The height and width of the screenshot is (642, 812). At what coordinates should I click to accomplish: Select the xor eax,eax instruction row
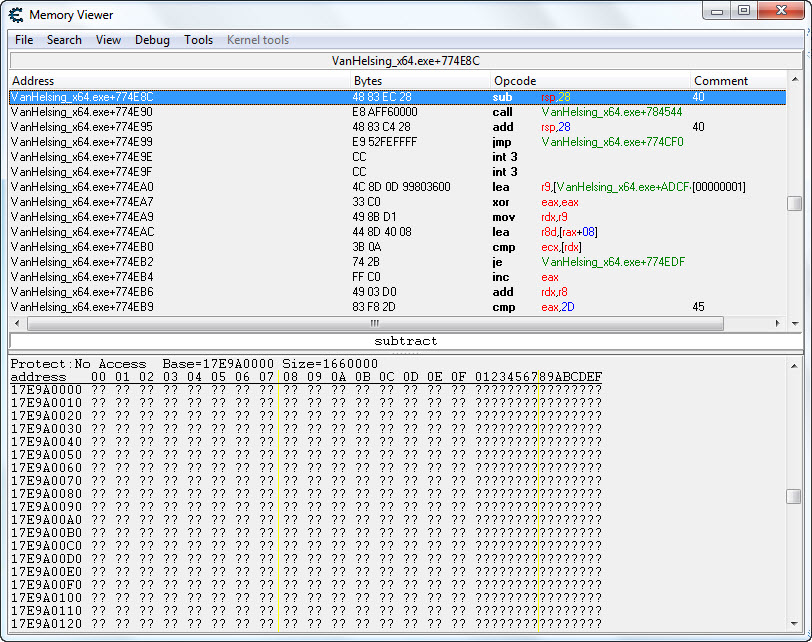pyautogui.click(x=300, y=202)
